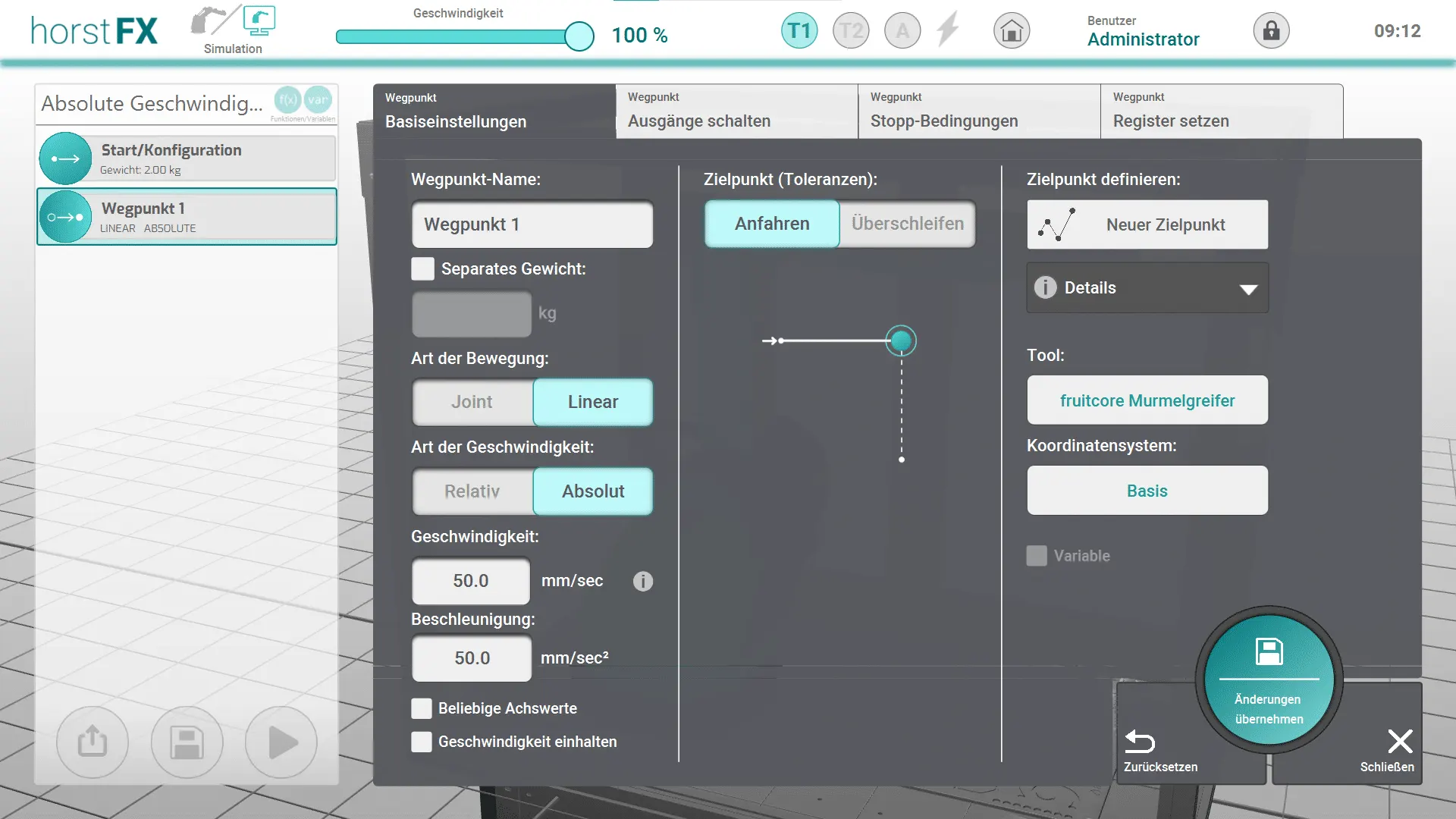Enable Separates Gewicht checkbox
Screen dimensions: 1456x819
click(422, 268)
